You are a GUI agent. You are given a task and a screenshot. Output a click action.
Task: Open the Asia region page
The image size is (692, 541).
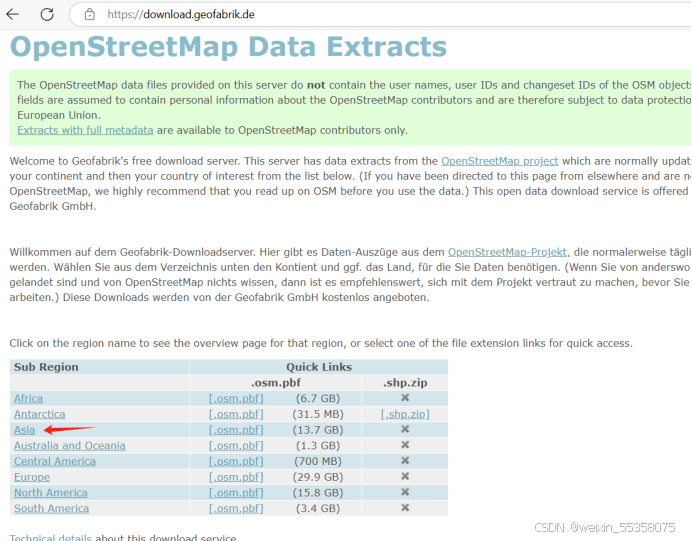point(24,430)
